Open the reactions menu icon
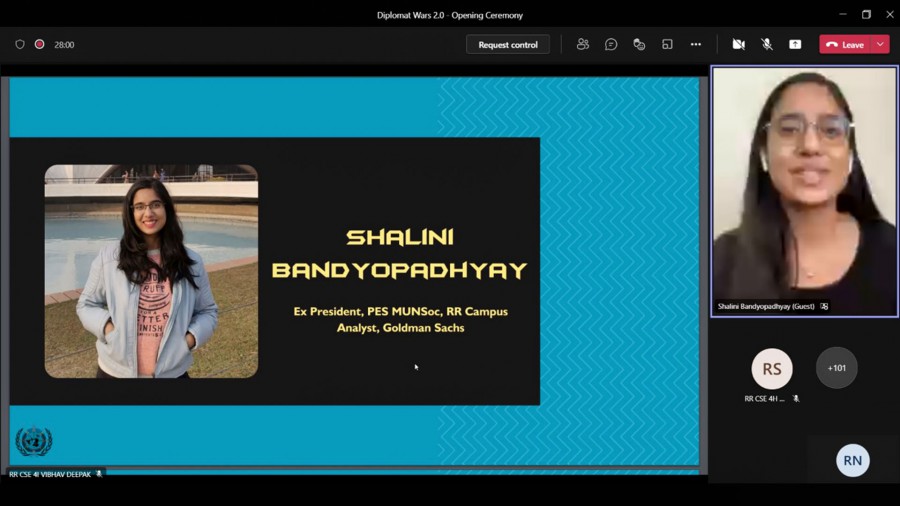The width and height of the screenshot is (900, 506). (639, 44)
